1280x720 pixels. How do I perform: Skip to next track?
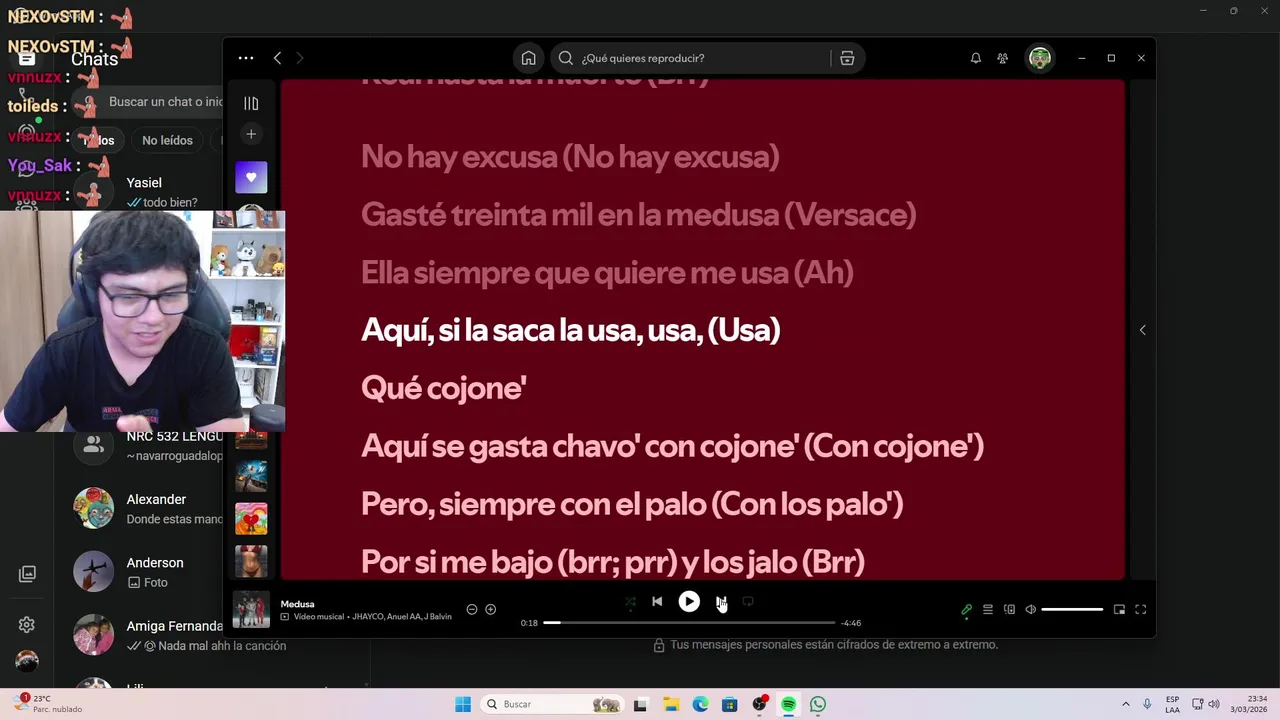tap(721, 602)
